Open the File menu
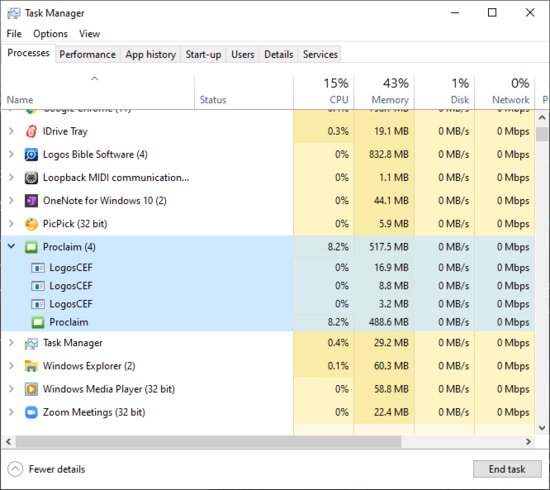 (14, 34)
